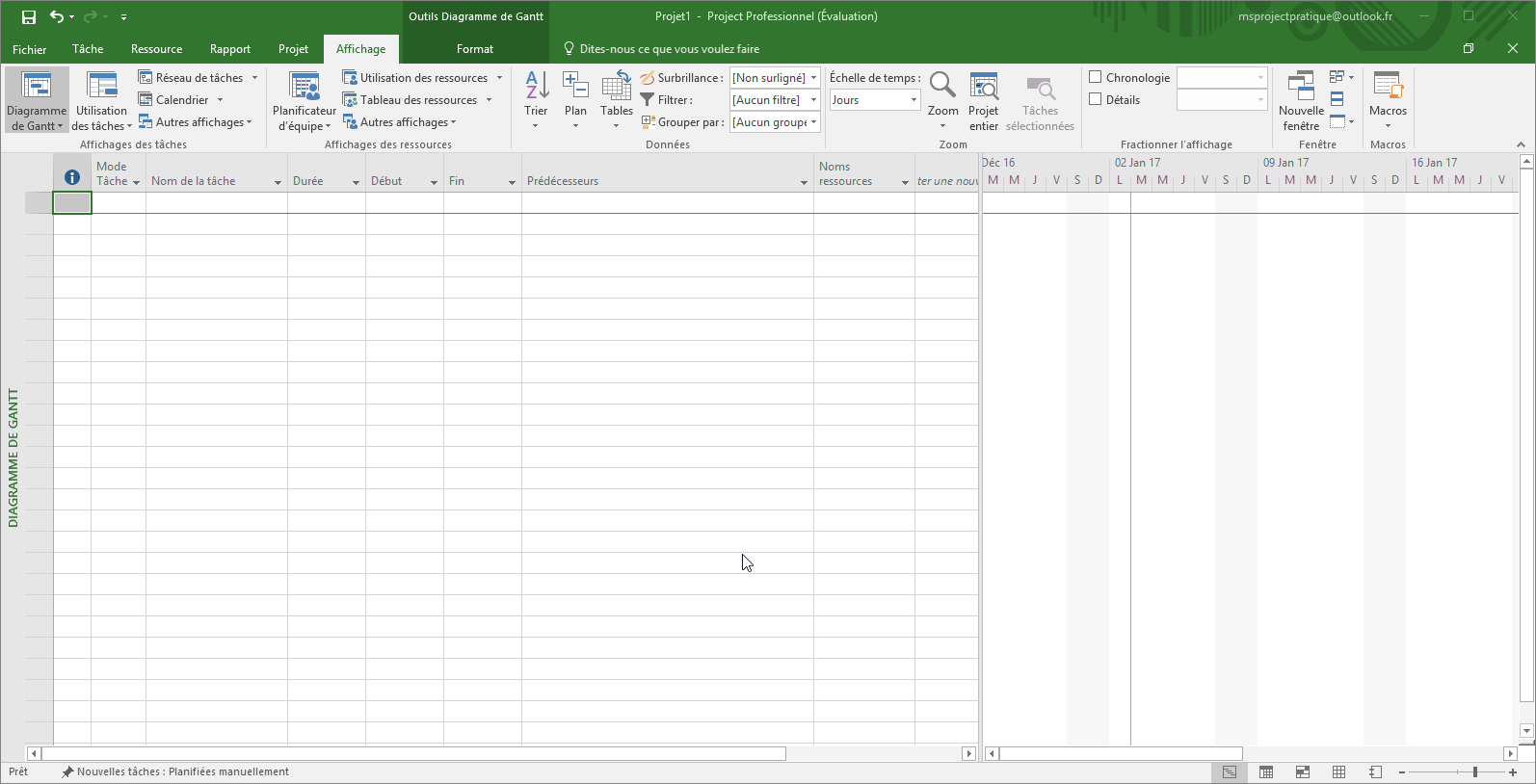The width and height of the screenshot is (1536, 784).
Task: Switch to the Tâche ribbon tab
Action: (x=88, y=49)
